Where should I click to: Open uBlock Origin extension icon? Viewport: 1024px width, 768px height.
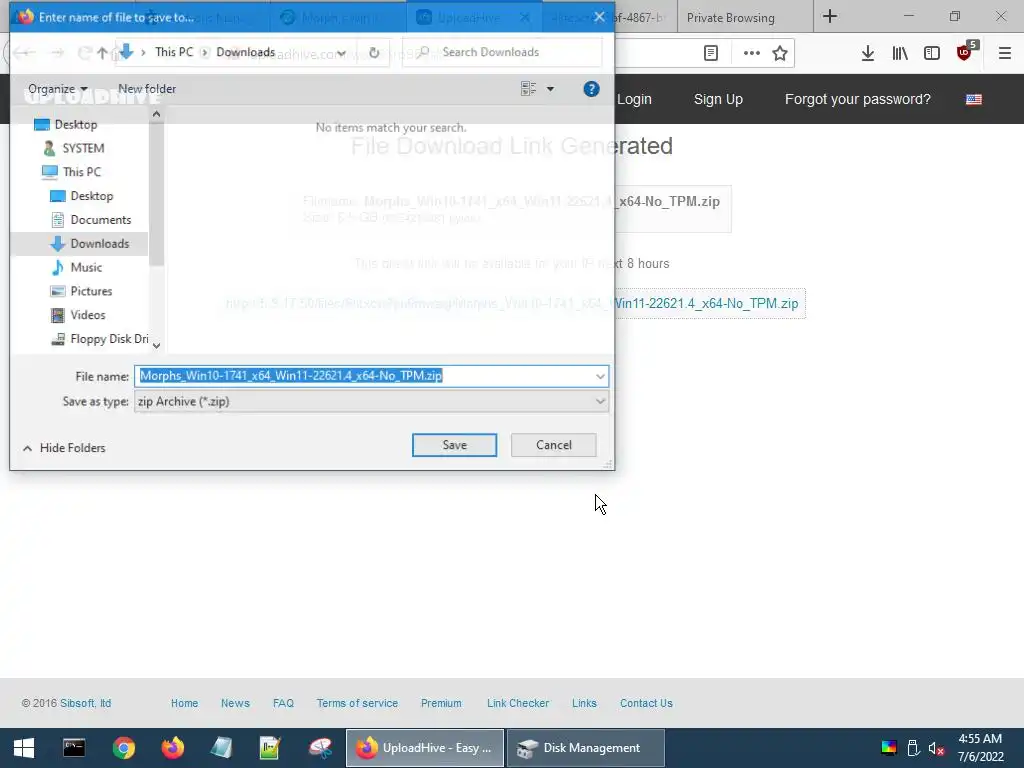(965, 52)
